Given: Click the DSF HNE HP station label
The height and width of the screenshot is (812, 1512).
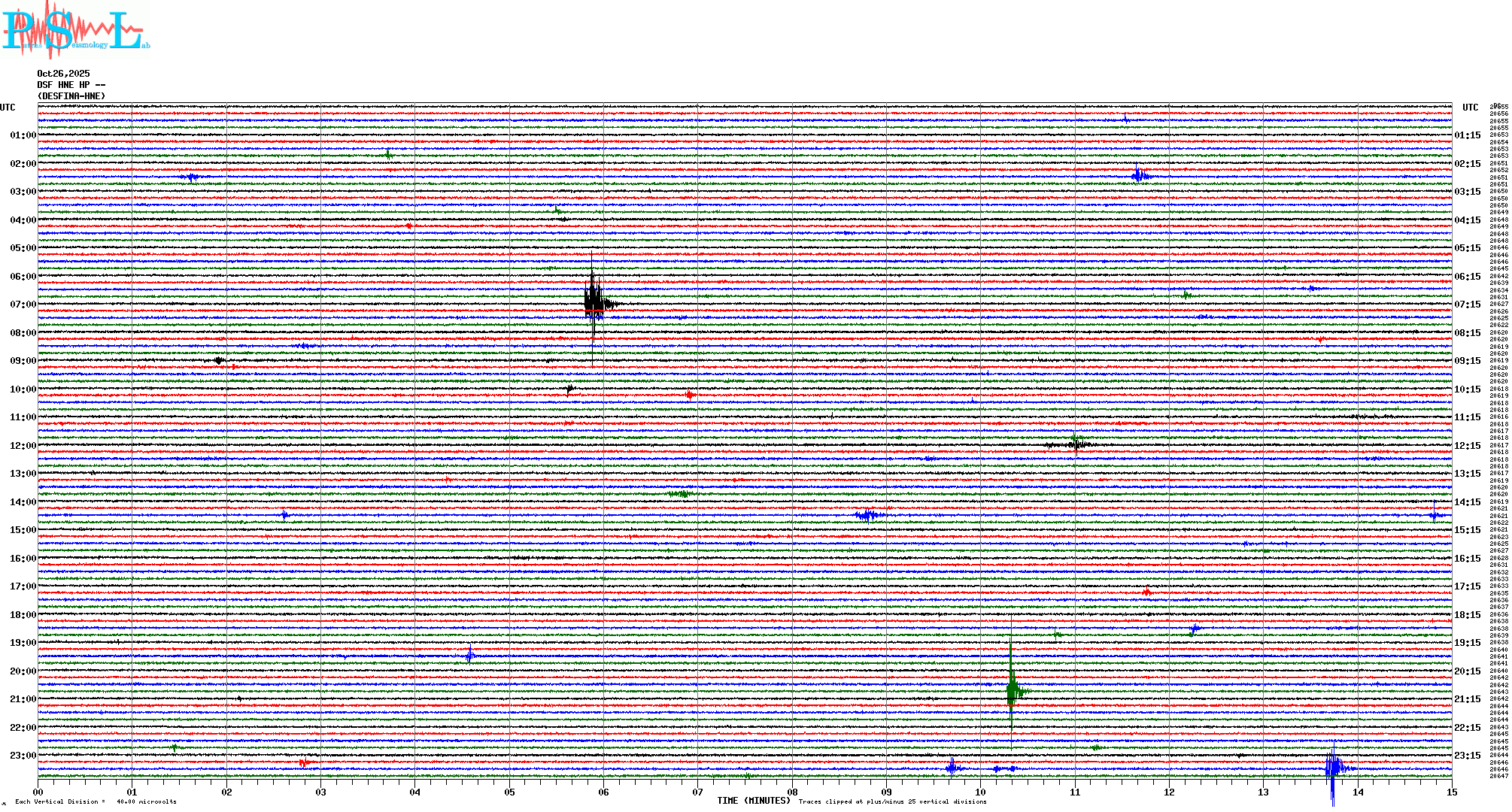Looking at the screenshot, I should point(71,85).
